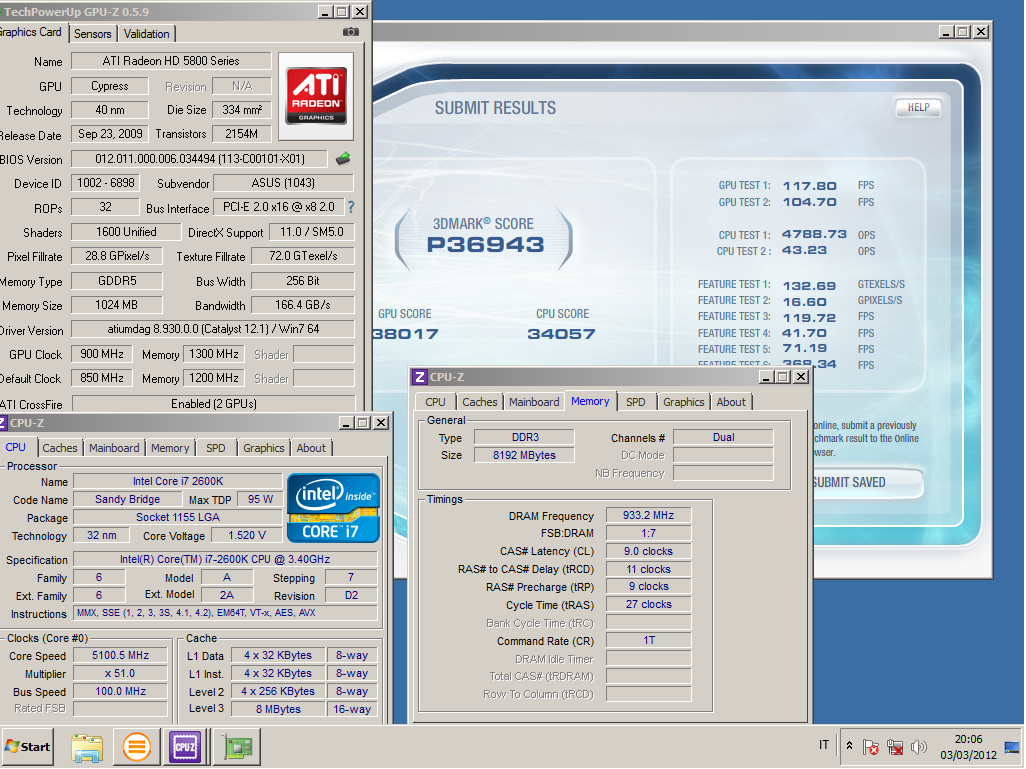Click the CAS# Latency 9.0 clocks field

point(648,551)
